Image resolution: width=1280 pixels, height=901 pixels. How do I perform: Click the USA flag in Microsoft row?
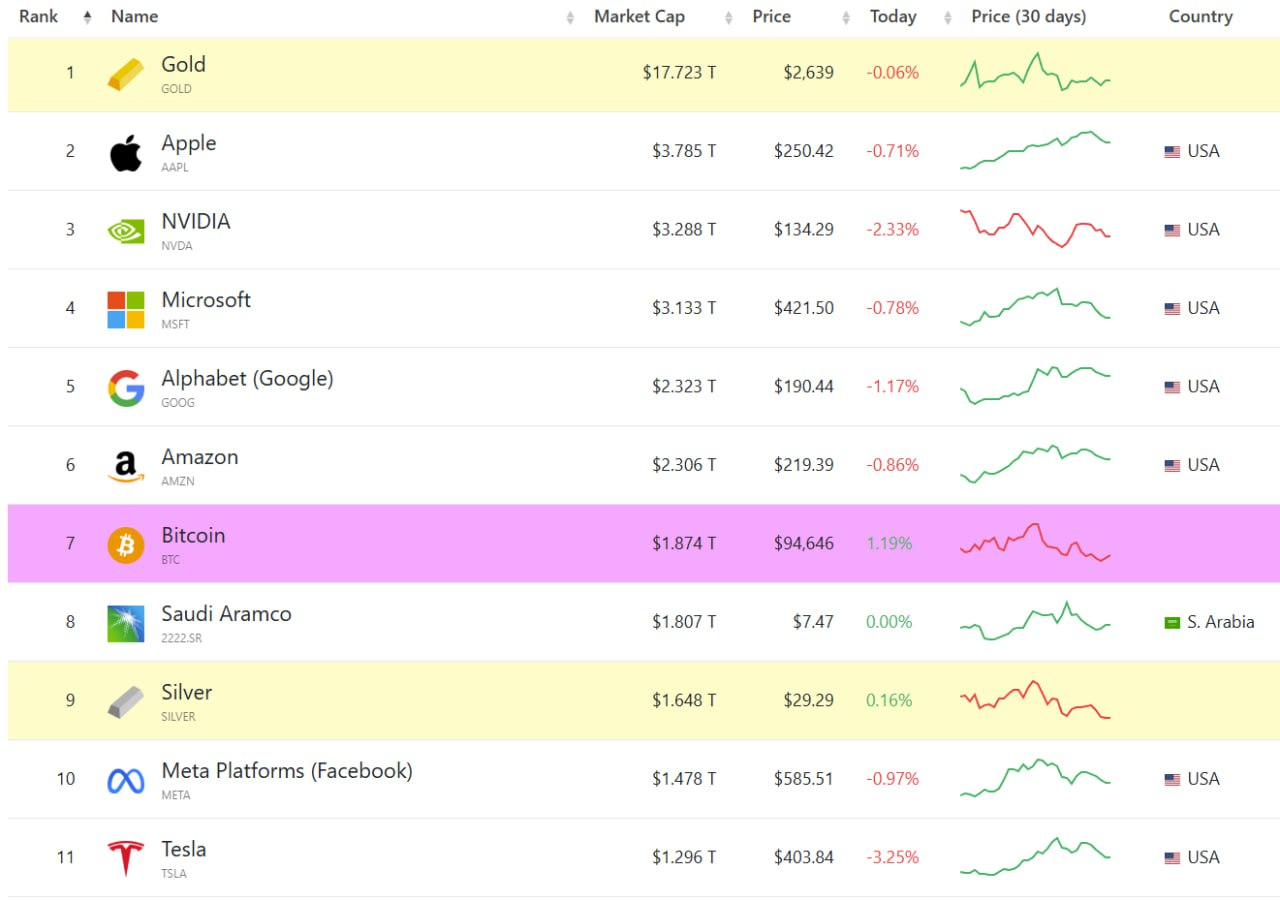1172,309
